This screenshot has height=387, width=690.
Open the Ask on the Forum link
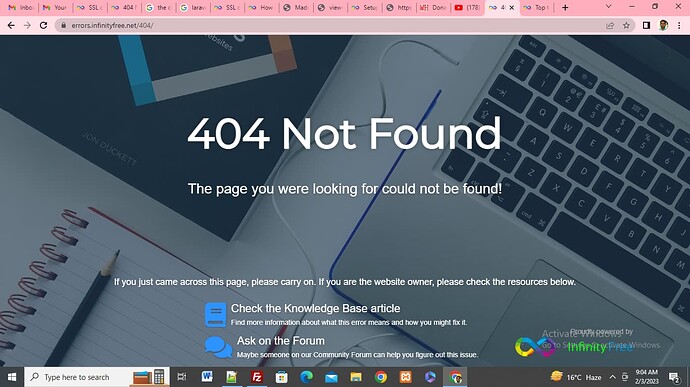[x=281, y=341]
